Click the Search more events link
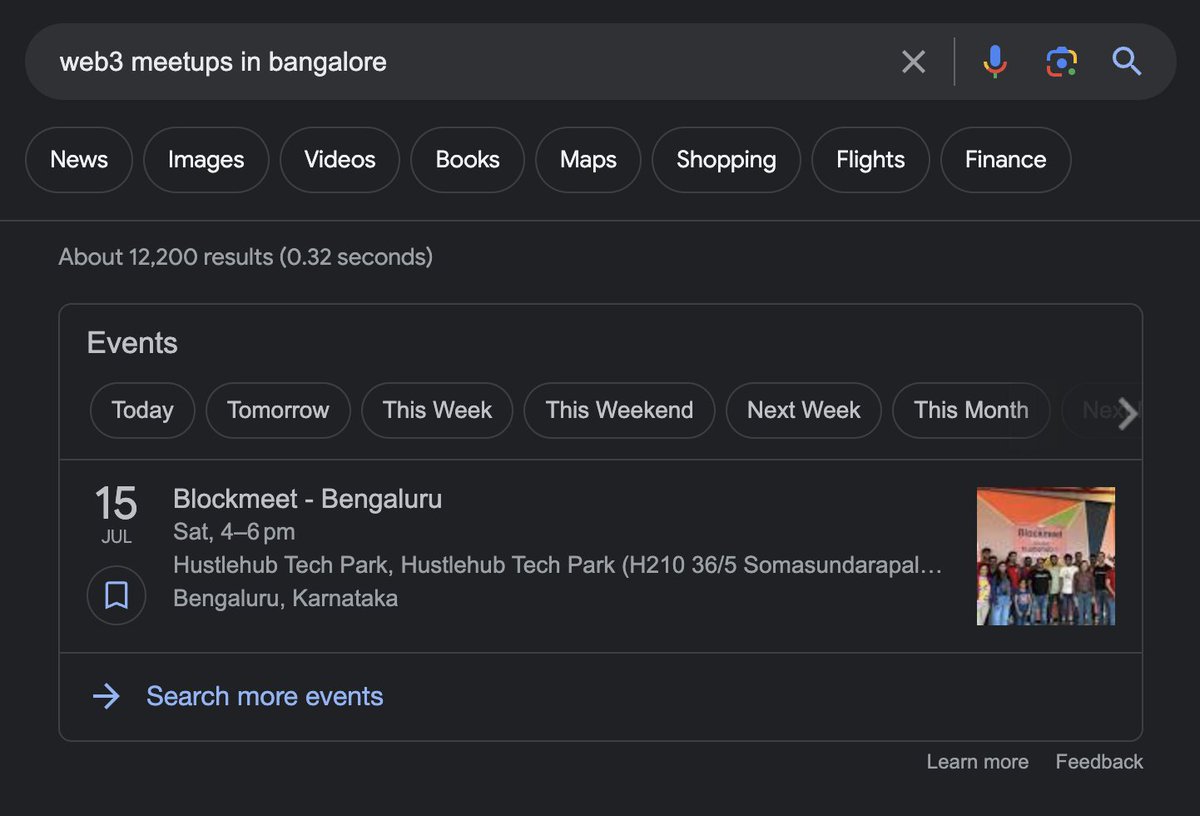This screenshot has width=1200, height=816. (x=264, y=695)
